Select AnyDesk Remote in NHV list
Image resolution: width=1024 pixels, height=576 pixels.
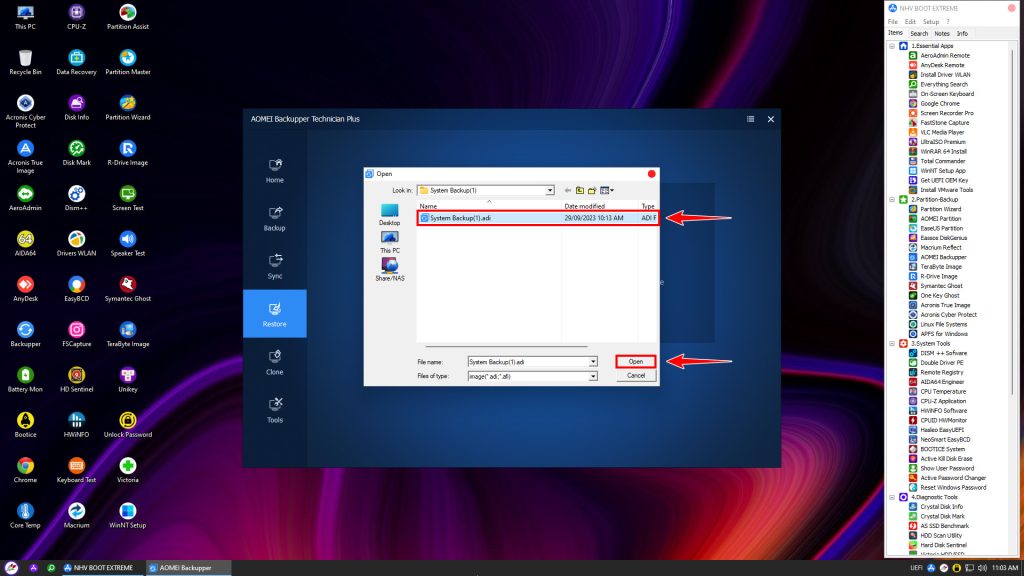936,65
